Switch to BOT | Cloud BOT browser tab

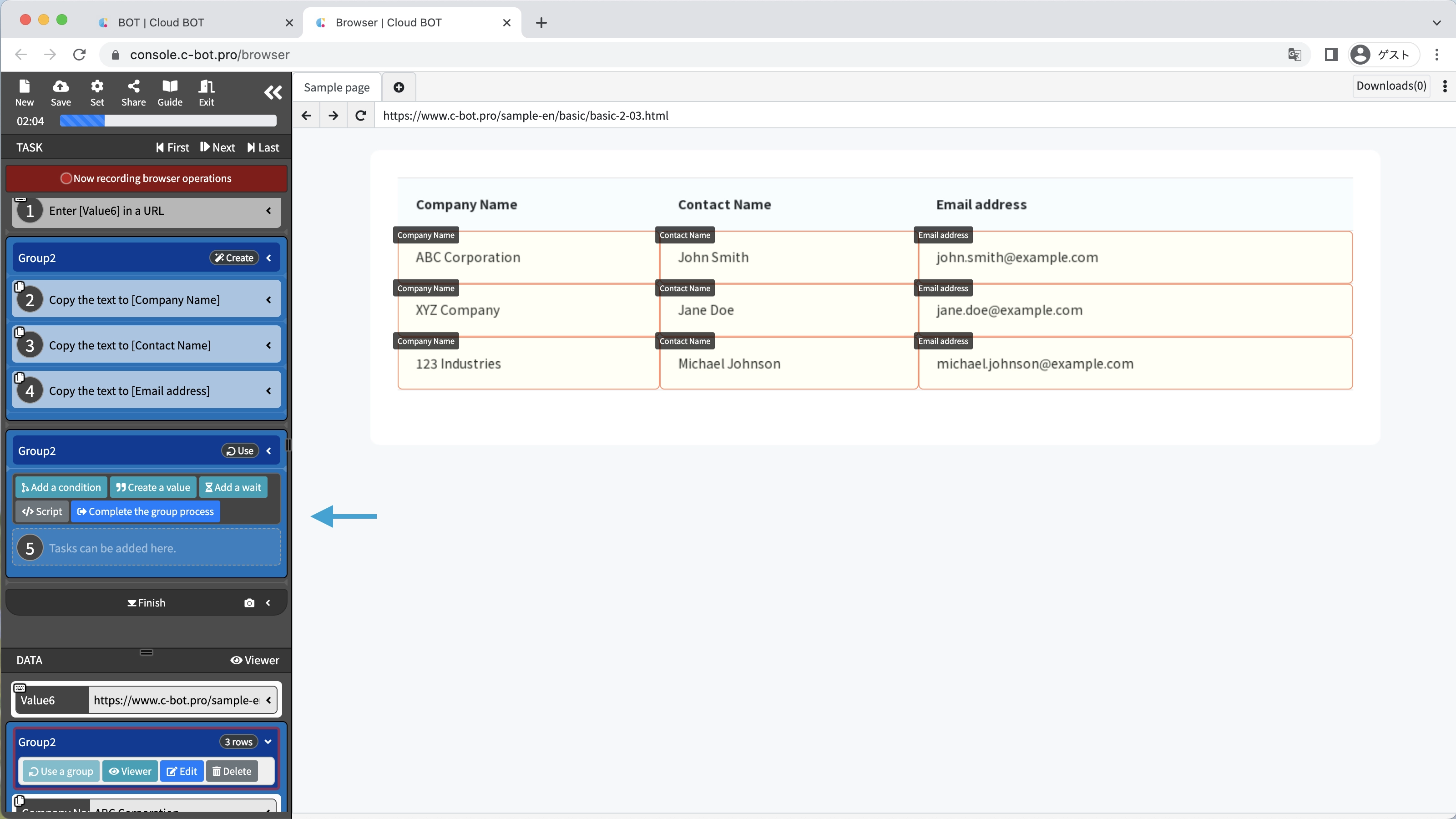(161, 23)
